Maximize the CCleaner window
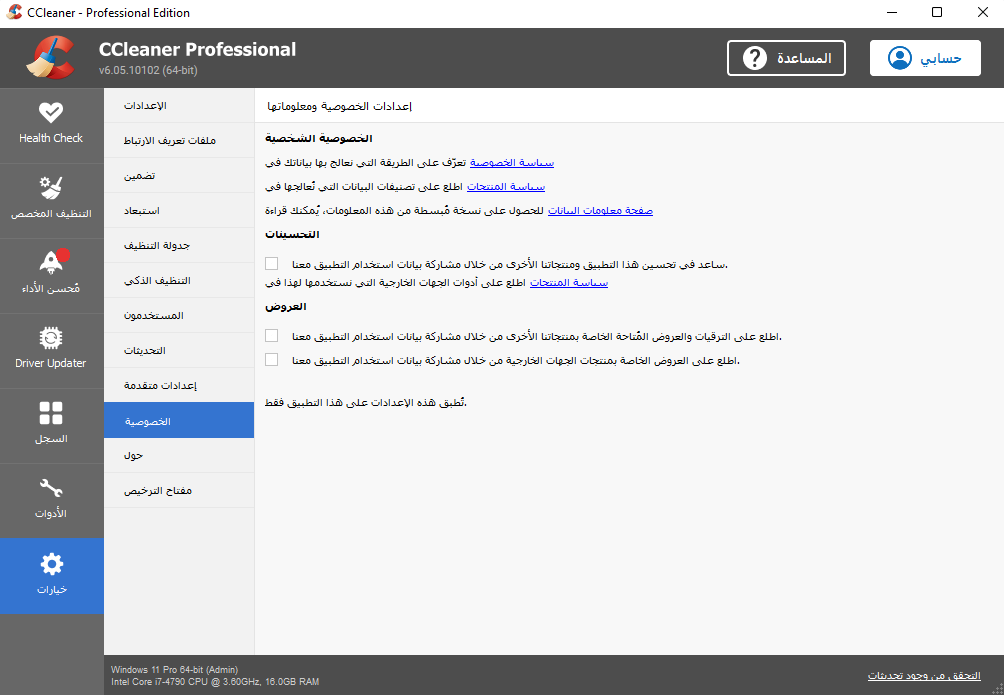1004x695 pixels. (x=937, y=13)
